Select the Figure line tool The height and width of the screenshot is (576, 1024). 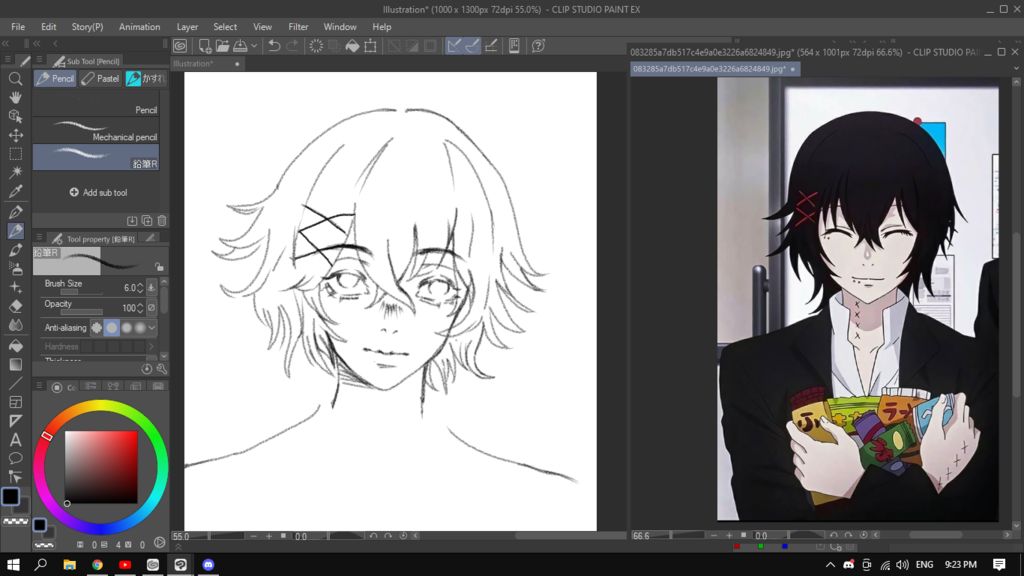[15, 383]
